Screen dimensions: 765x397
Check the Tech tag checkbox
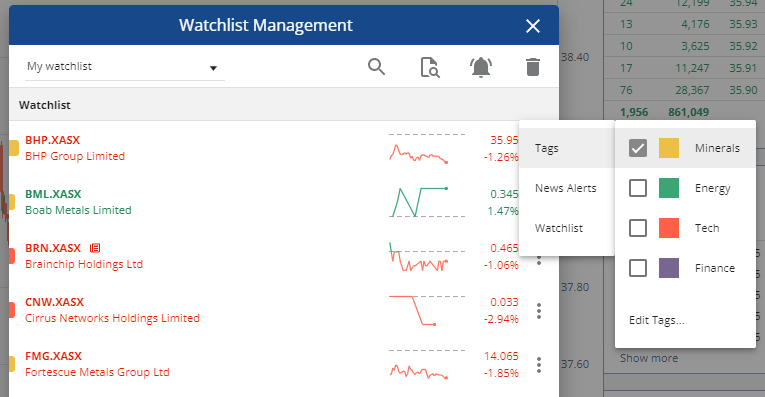tap(638, 228)
